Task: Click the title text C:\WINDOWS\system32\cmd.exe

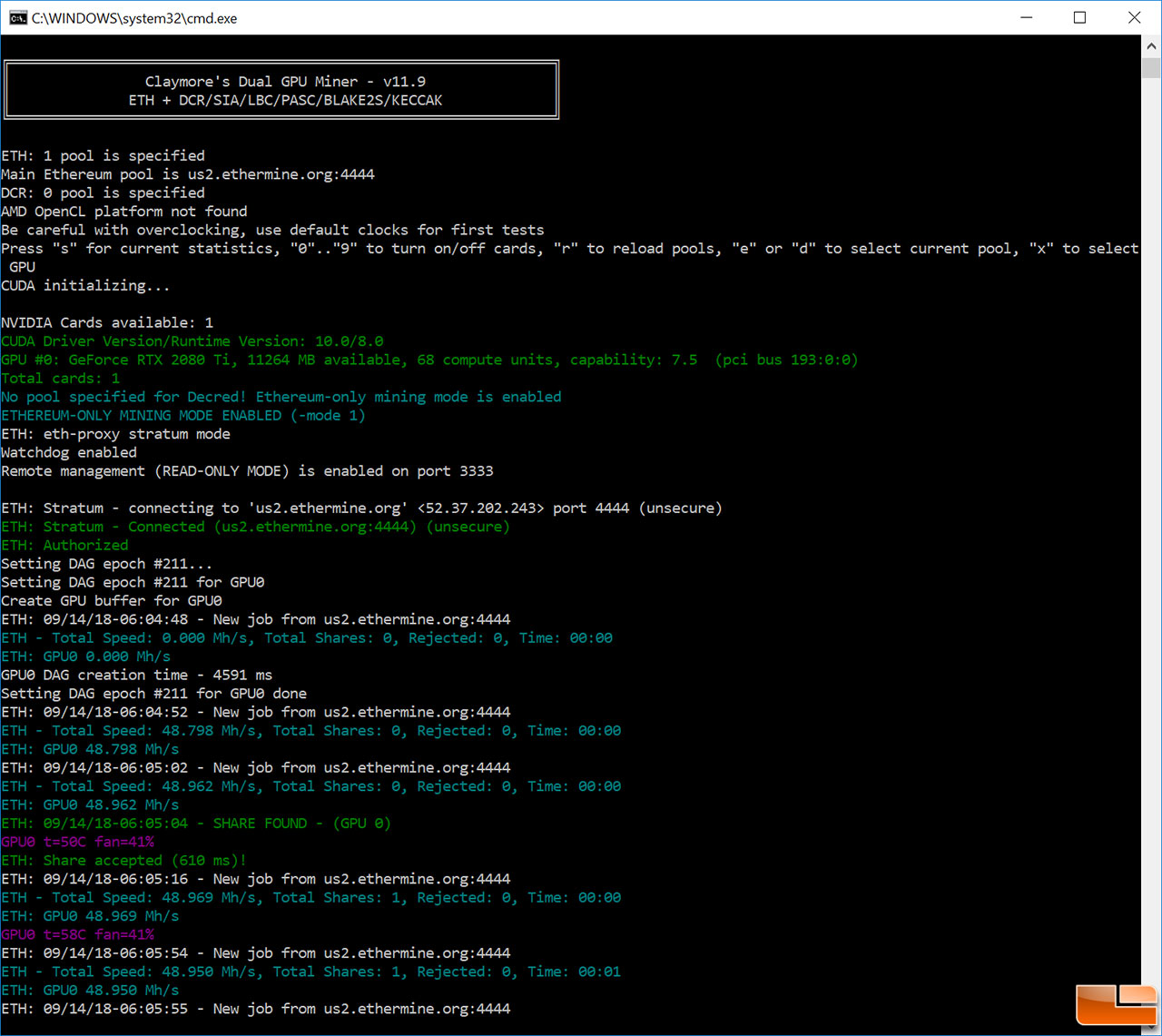Action: click(134, 18)
